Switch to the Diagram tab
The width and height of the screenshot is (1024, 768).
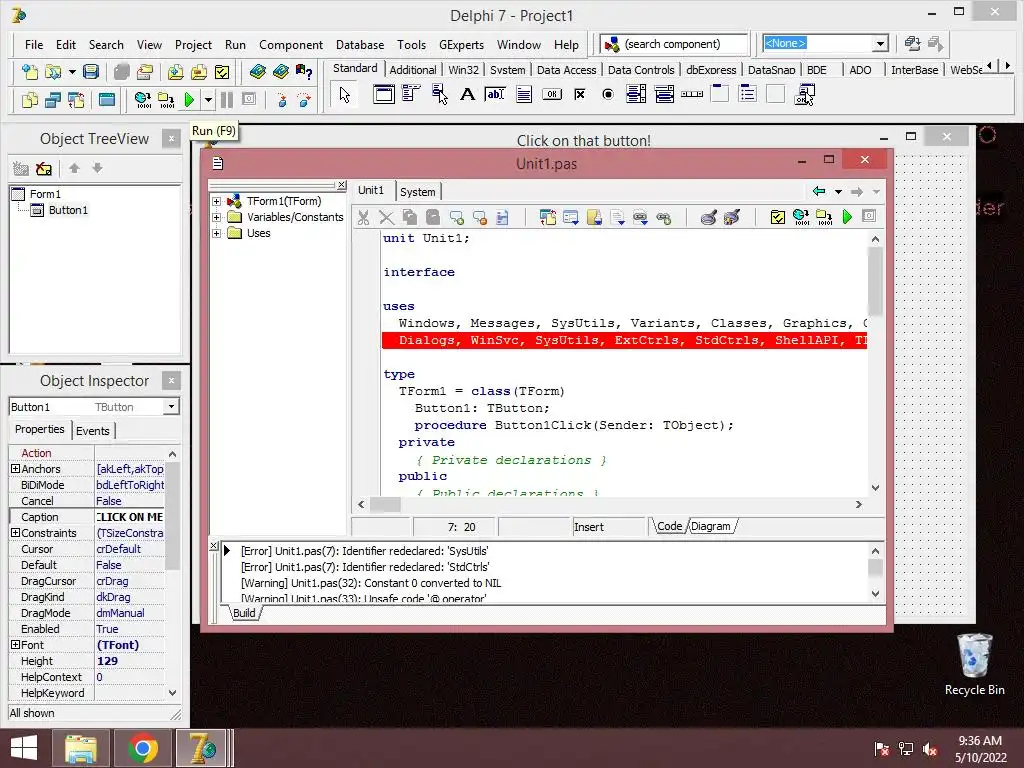click(711, 526)
